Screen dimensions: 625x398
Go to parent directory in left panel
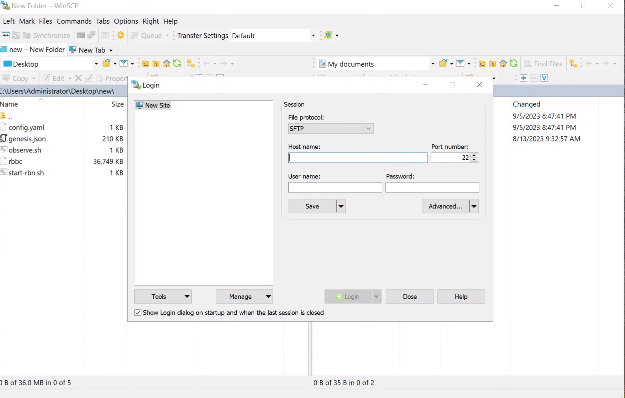[145, 64]
